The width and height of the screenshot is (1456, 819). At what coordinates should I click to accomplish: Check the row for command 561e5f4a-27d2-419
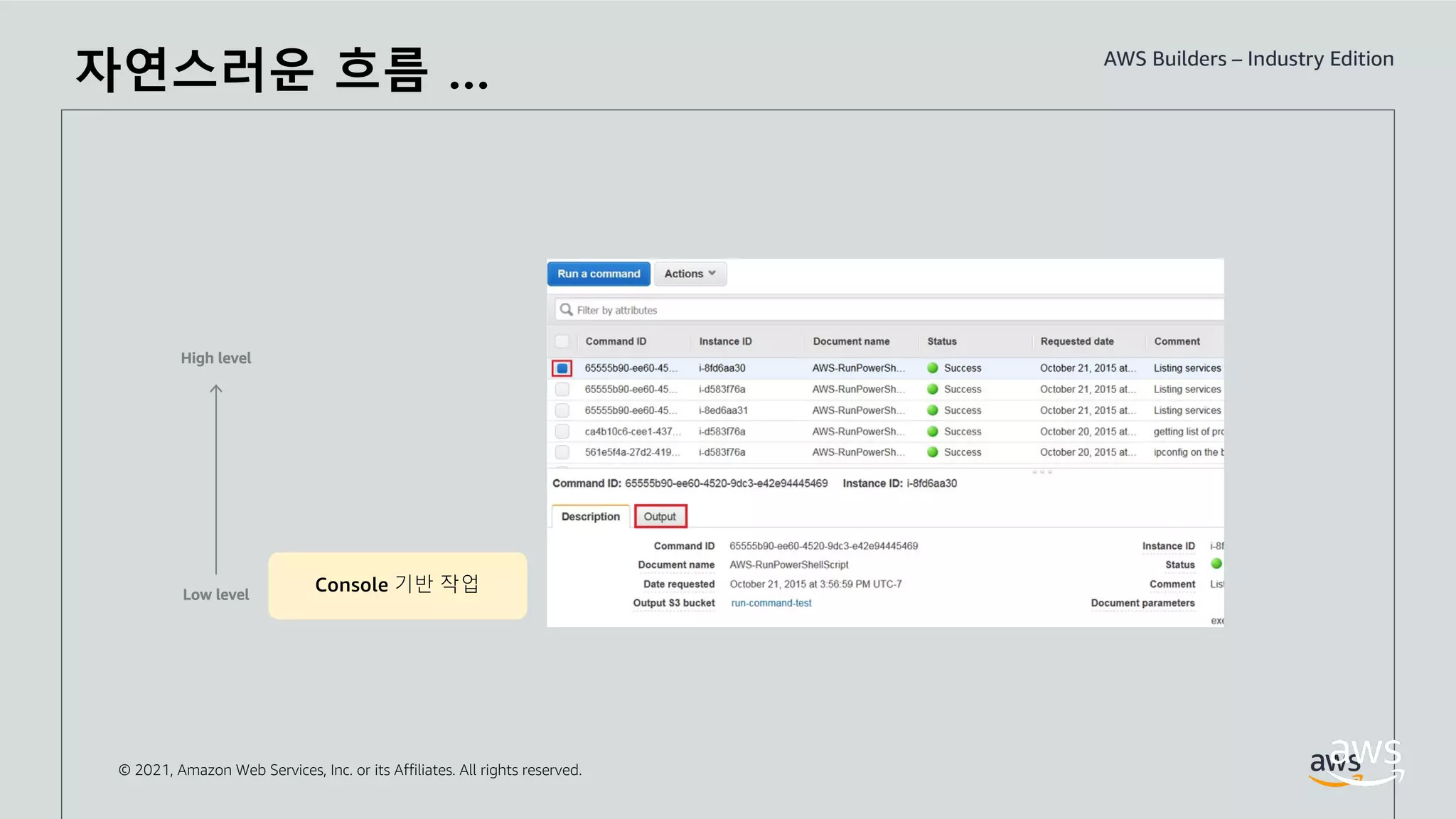click(562, 452)
